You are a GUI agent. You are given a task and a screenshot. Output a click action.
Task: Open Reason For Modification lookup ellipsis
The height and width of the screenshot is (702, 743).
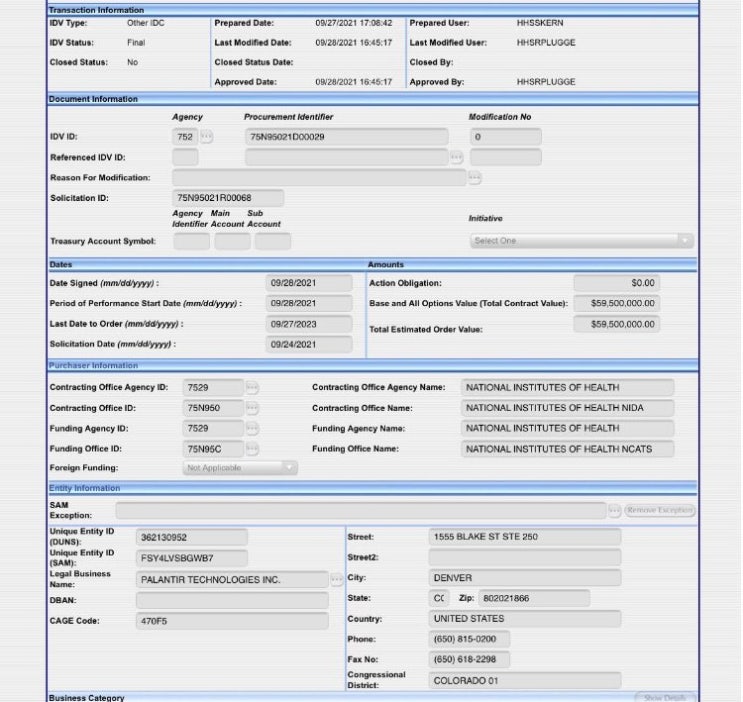click(475, 178)
